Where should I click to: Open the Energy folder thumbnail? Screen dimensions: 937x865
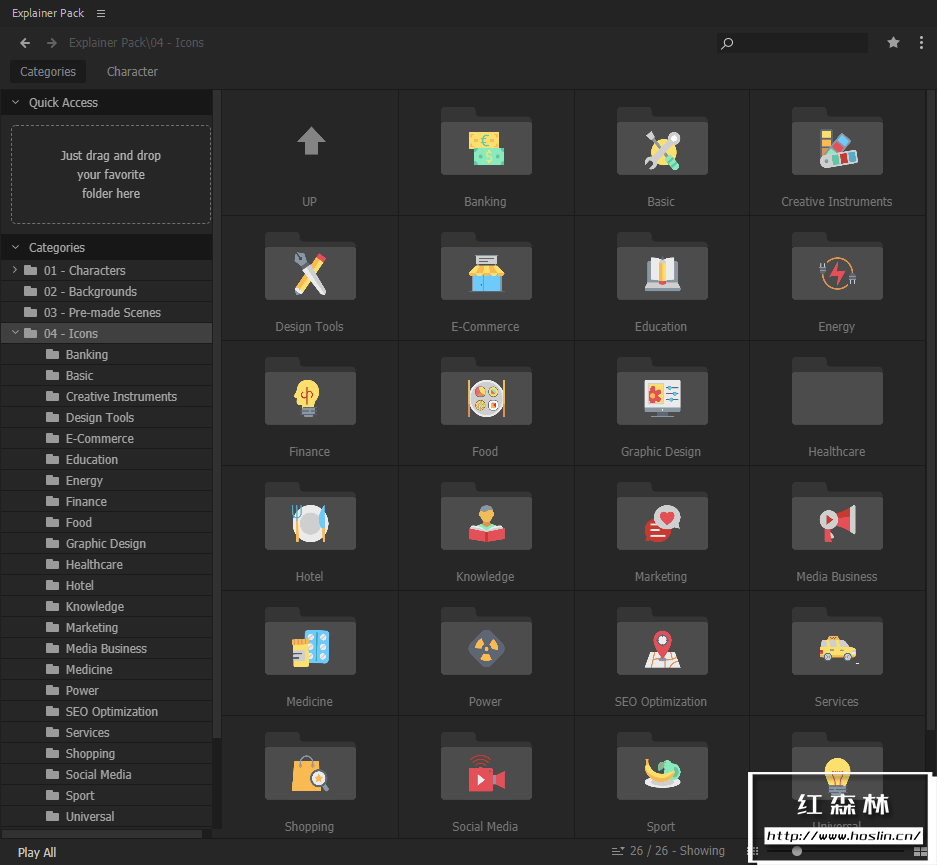[x=837, y=266]
